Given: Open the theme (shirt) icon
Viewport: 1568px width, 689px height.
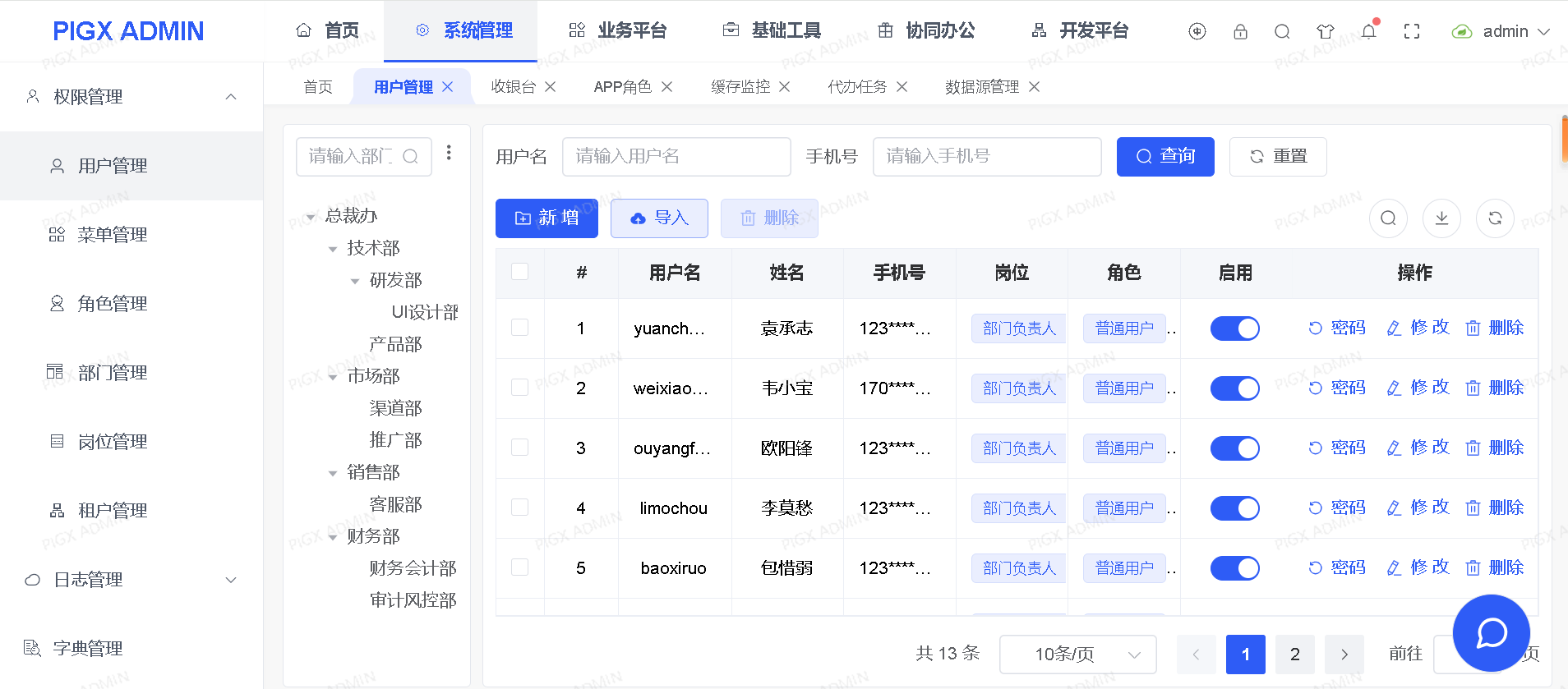Looking at the screenshot, I should (1326, 31).
